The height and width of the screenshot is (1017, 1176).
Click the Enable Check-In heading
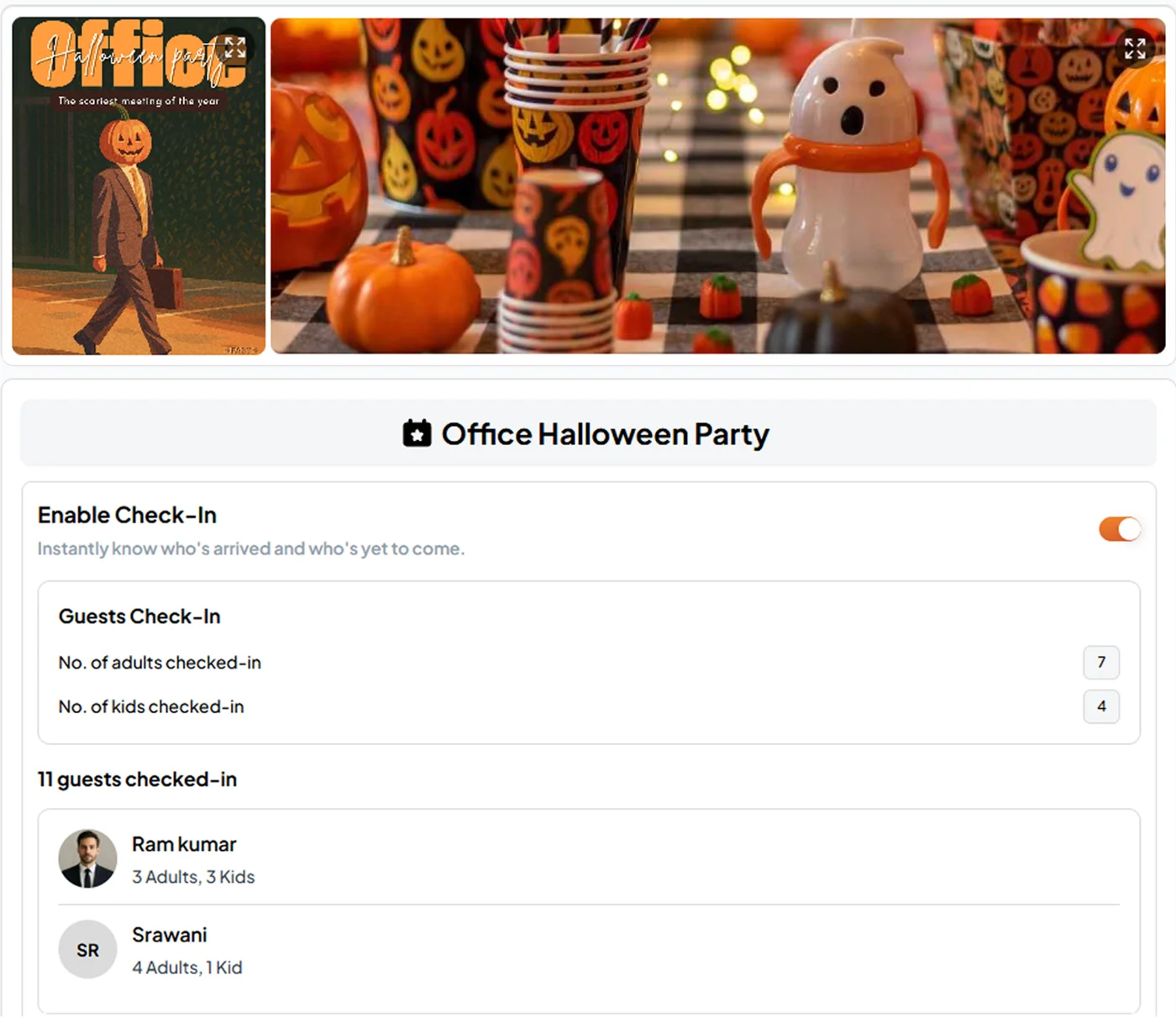point(127,515)
